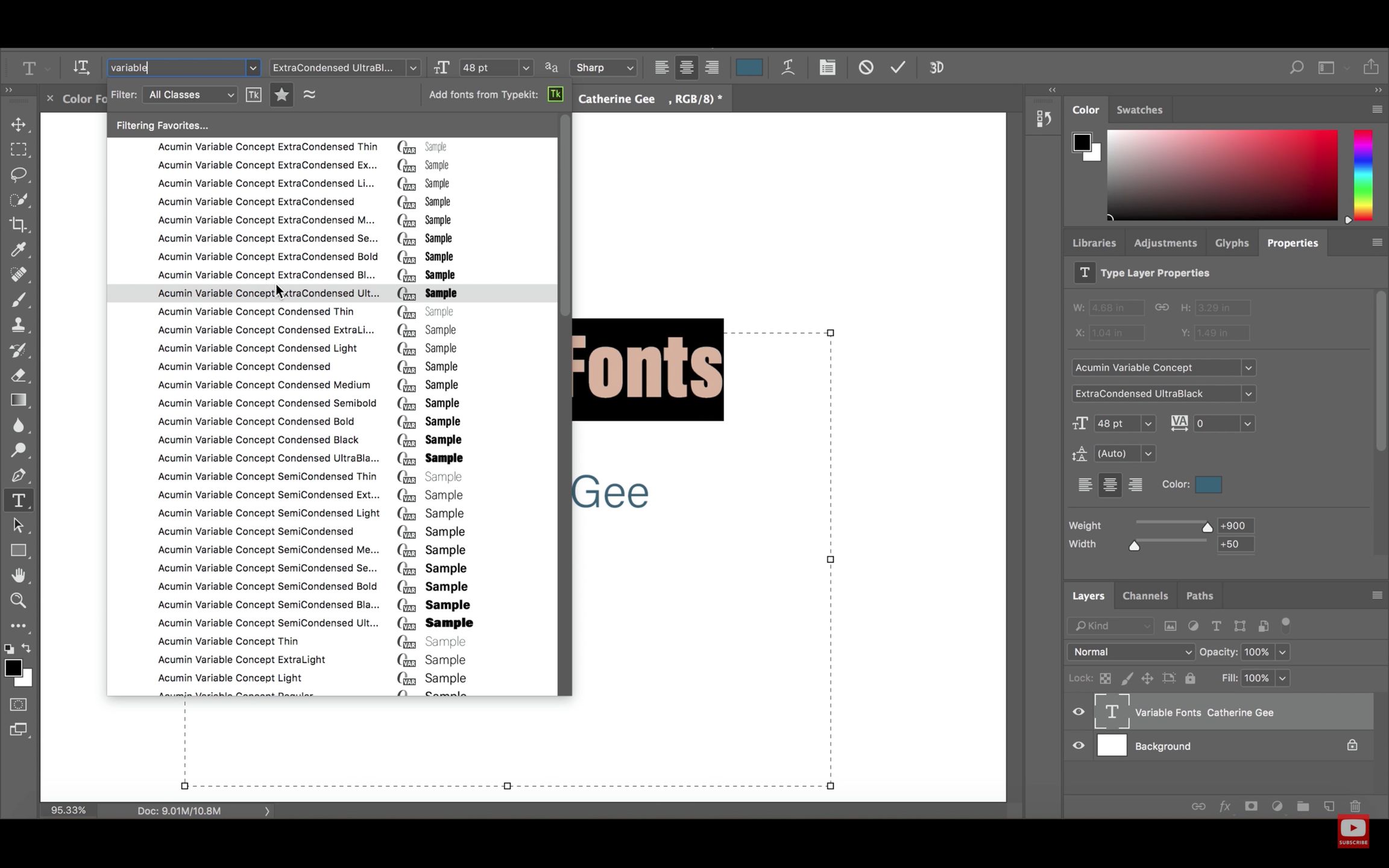
Task: Select the Eyedropper tool
Action: 18,250
